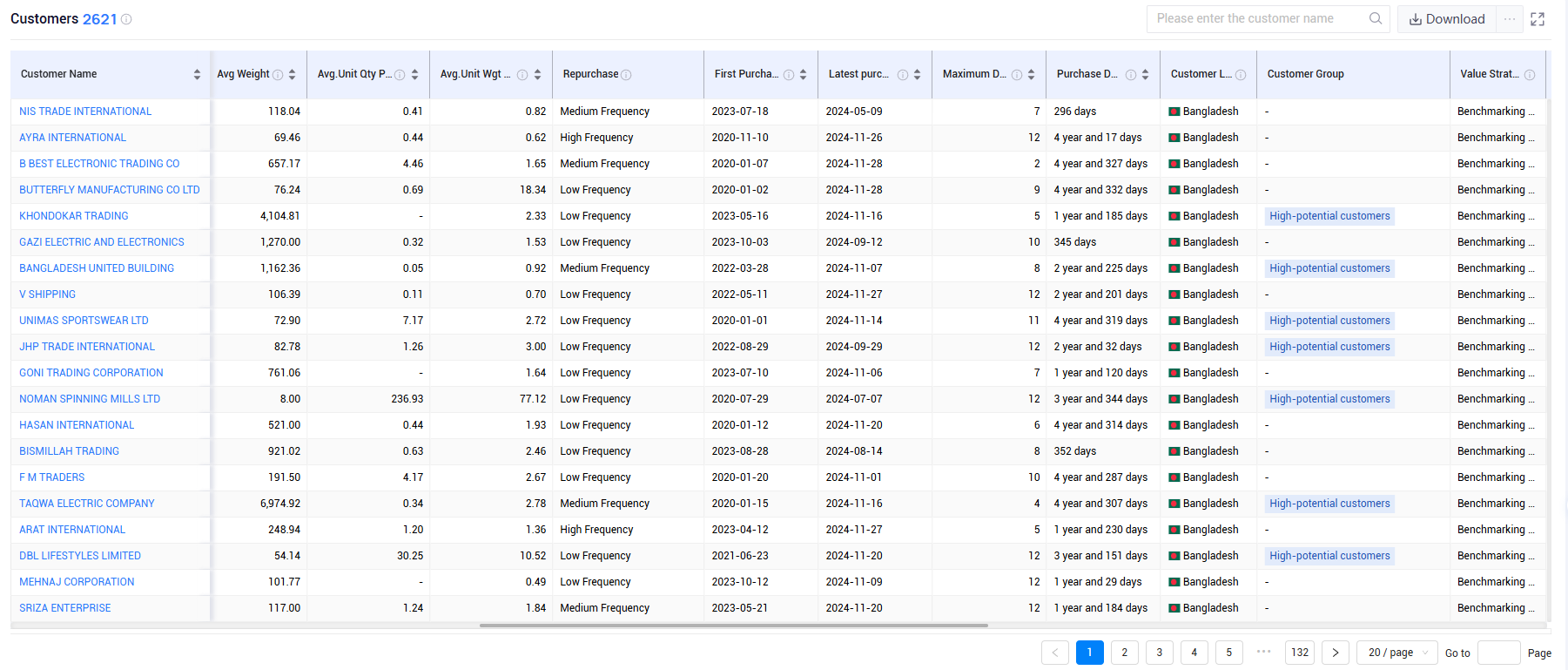Open UNIMAS SPORTSWEAR LTD customer
1568x670 pixels.
tap(84, 321)
